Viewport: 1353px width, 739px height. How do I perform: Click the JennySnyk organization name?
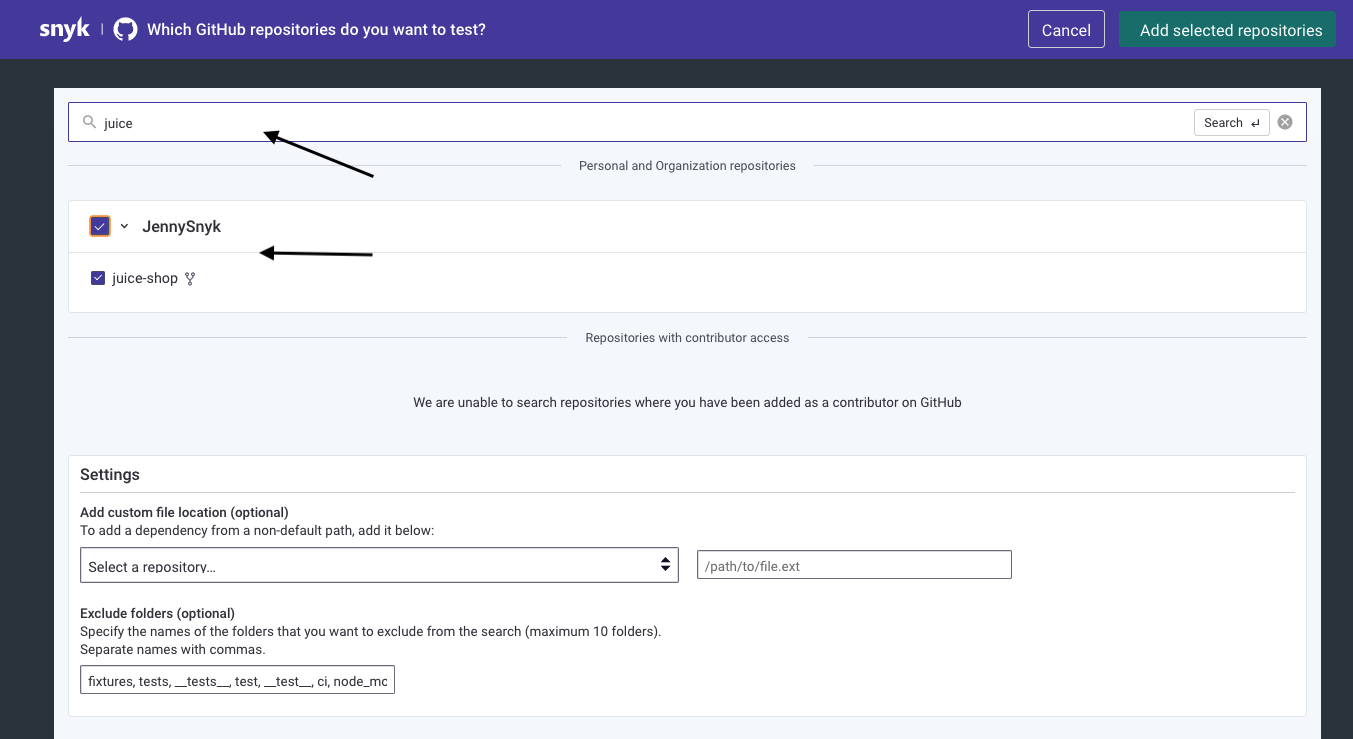[x=181, y=227]
